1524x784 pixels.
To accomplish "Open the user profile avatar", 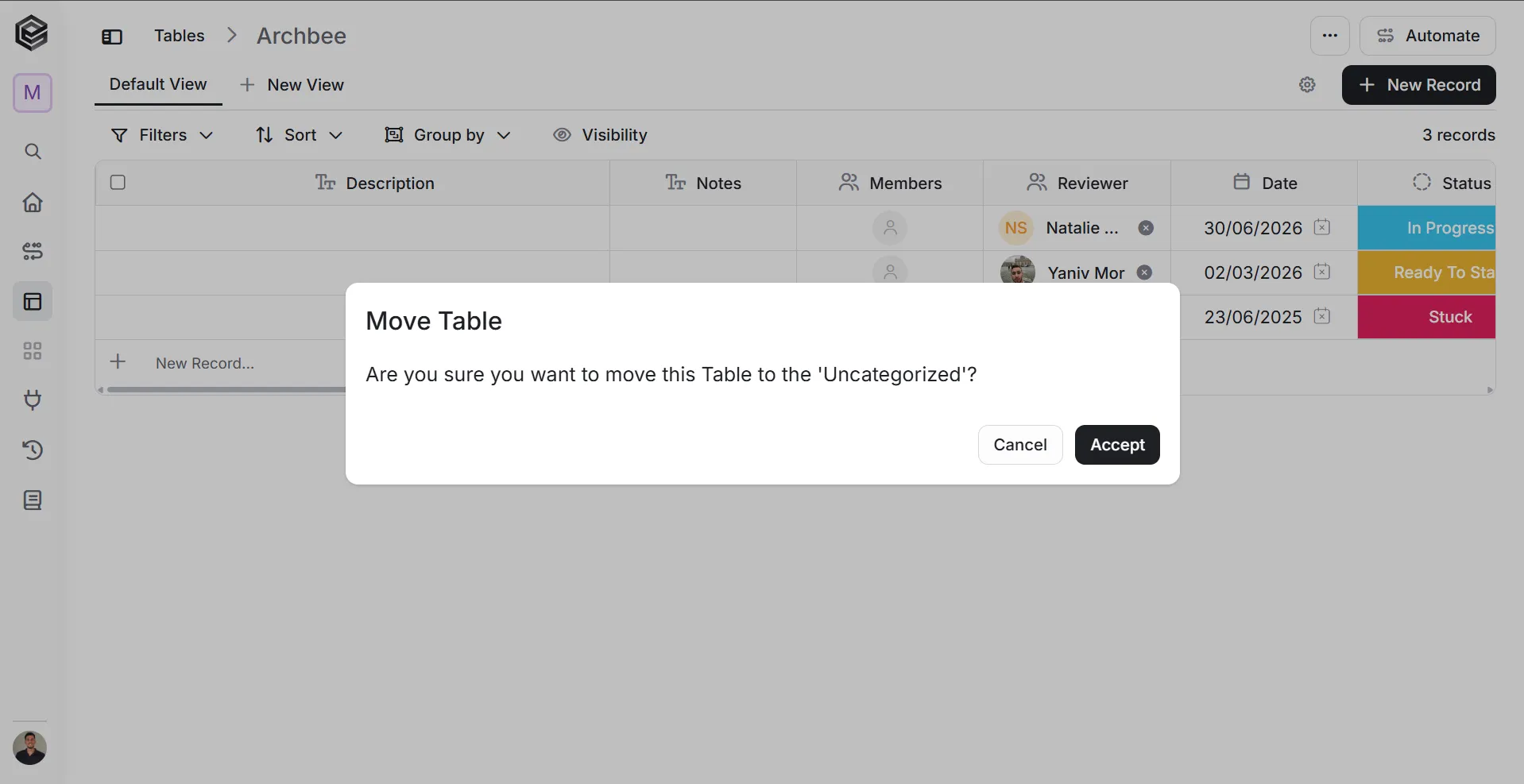I will pyautogui.click(x=30, y=748).
